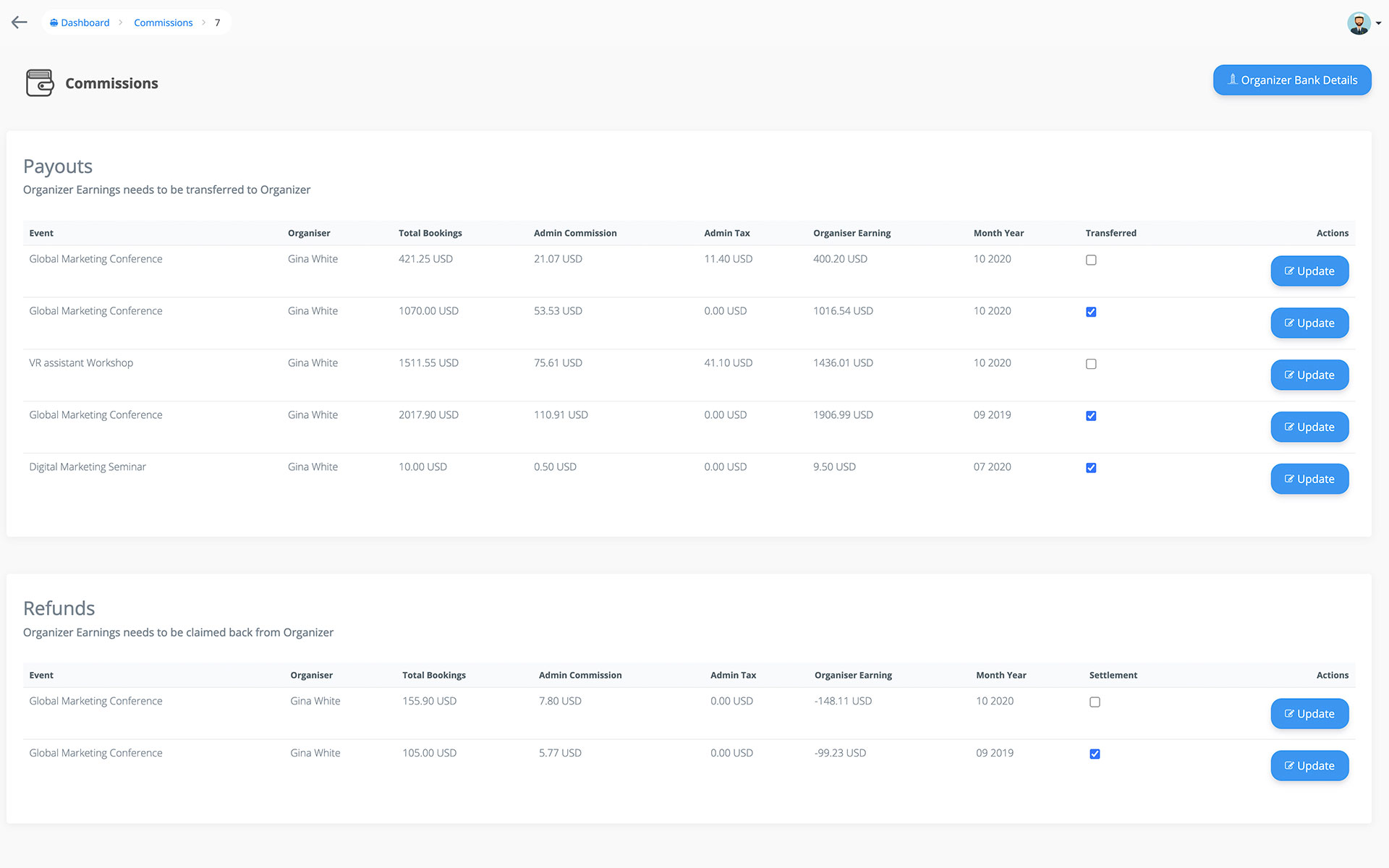Click the Commissions wallet icon
This screenshot has height=868, width=1389.
pyautogui.click(x=40, y=83)
